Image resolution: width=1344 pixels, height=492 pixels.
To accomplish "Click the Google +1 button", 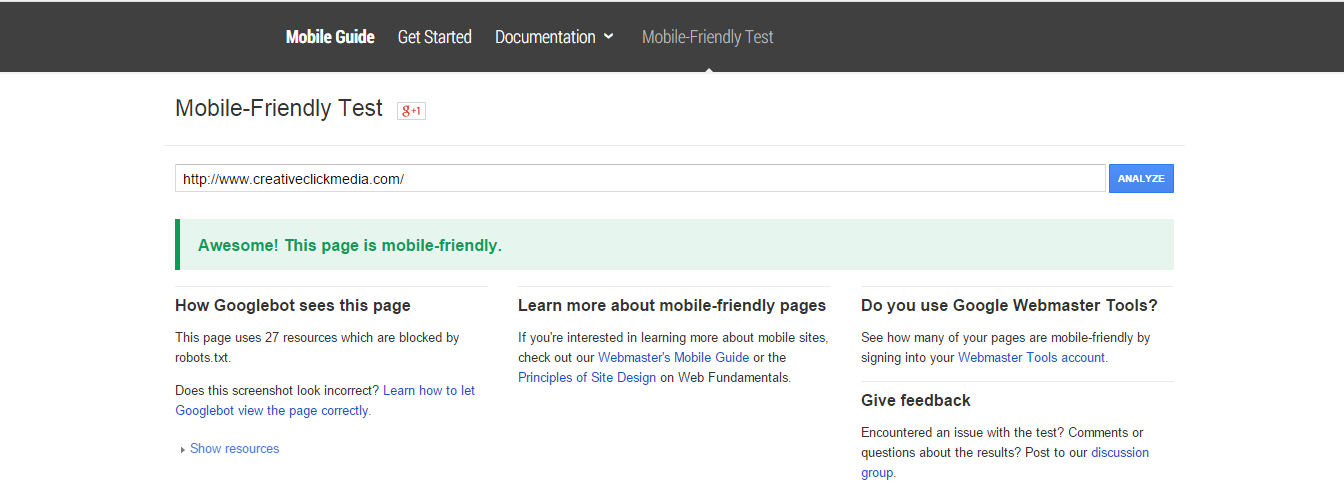I will [411, 111].
